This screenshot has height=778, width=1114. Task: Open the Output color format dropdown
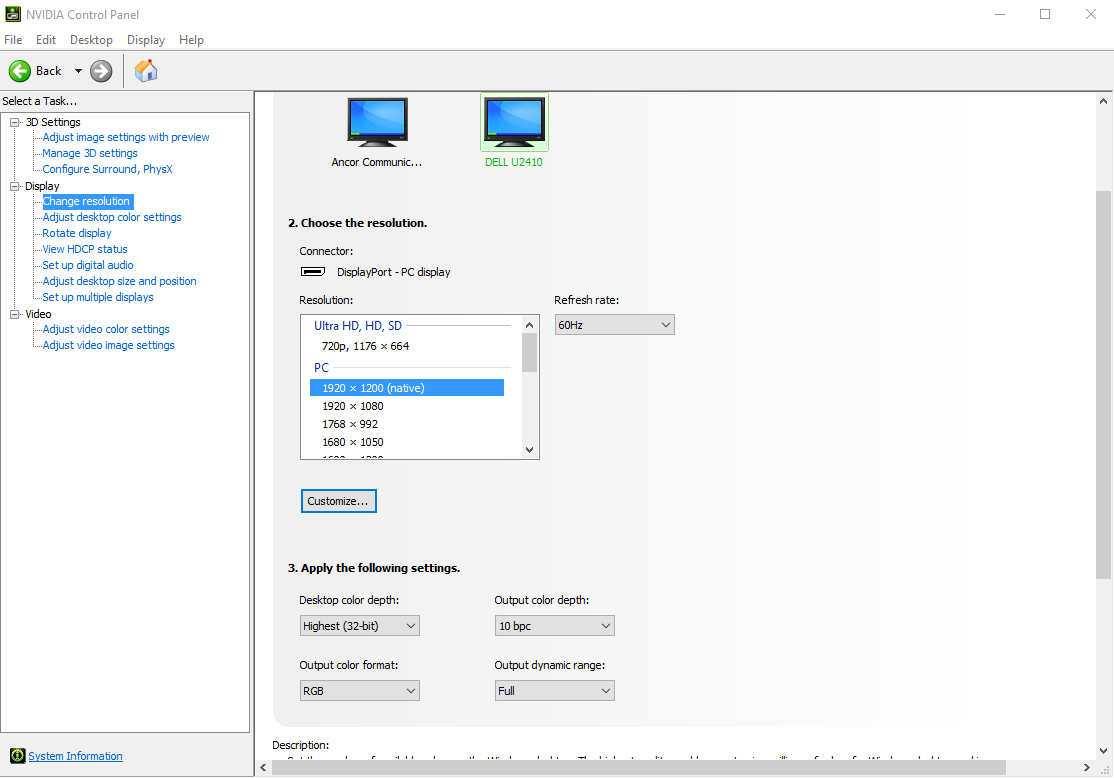(359, 691)
